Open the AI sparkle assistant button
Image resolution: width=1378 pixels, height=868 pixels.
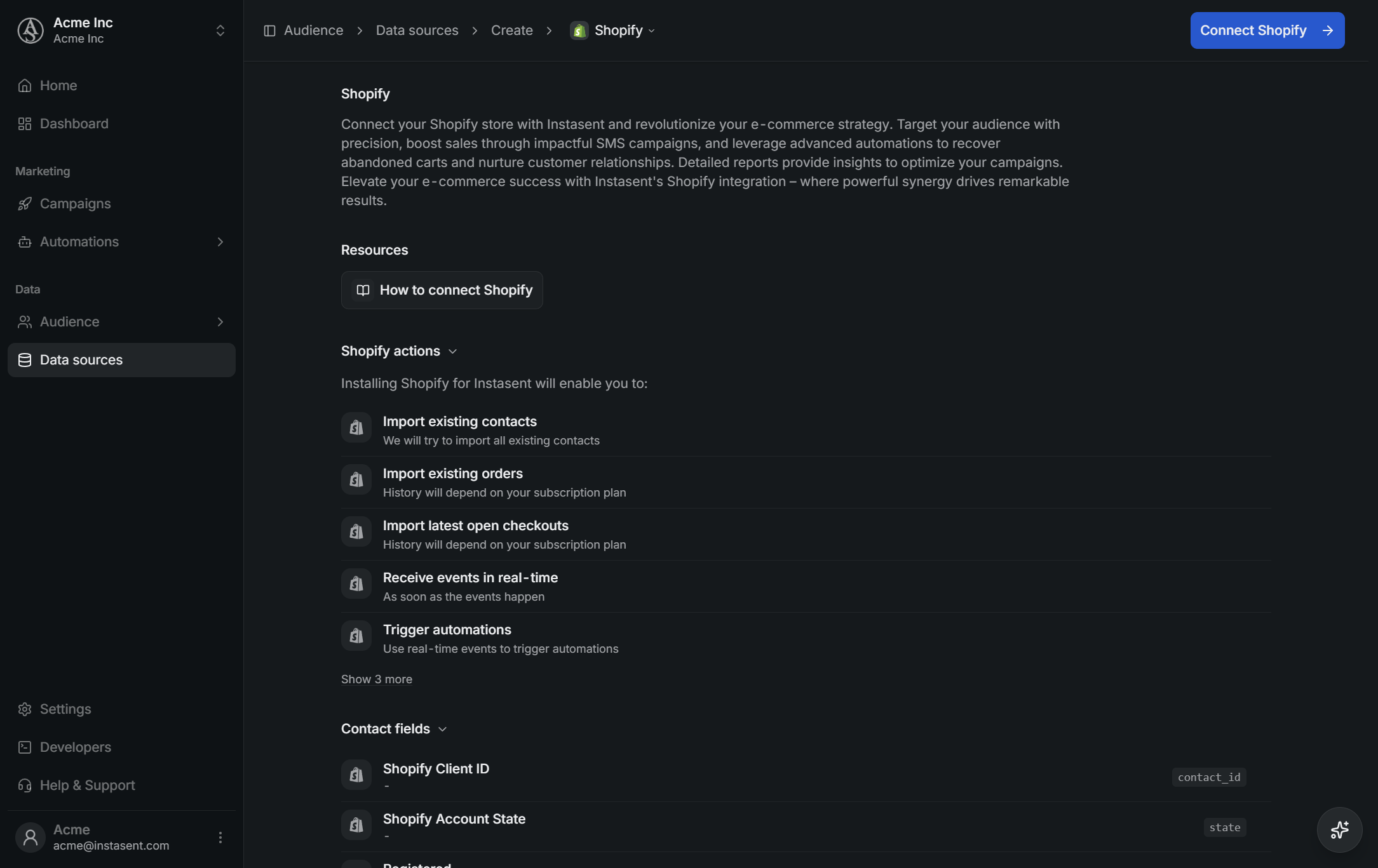pyautogui.click(x=1339, y=829)
